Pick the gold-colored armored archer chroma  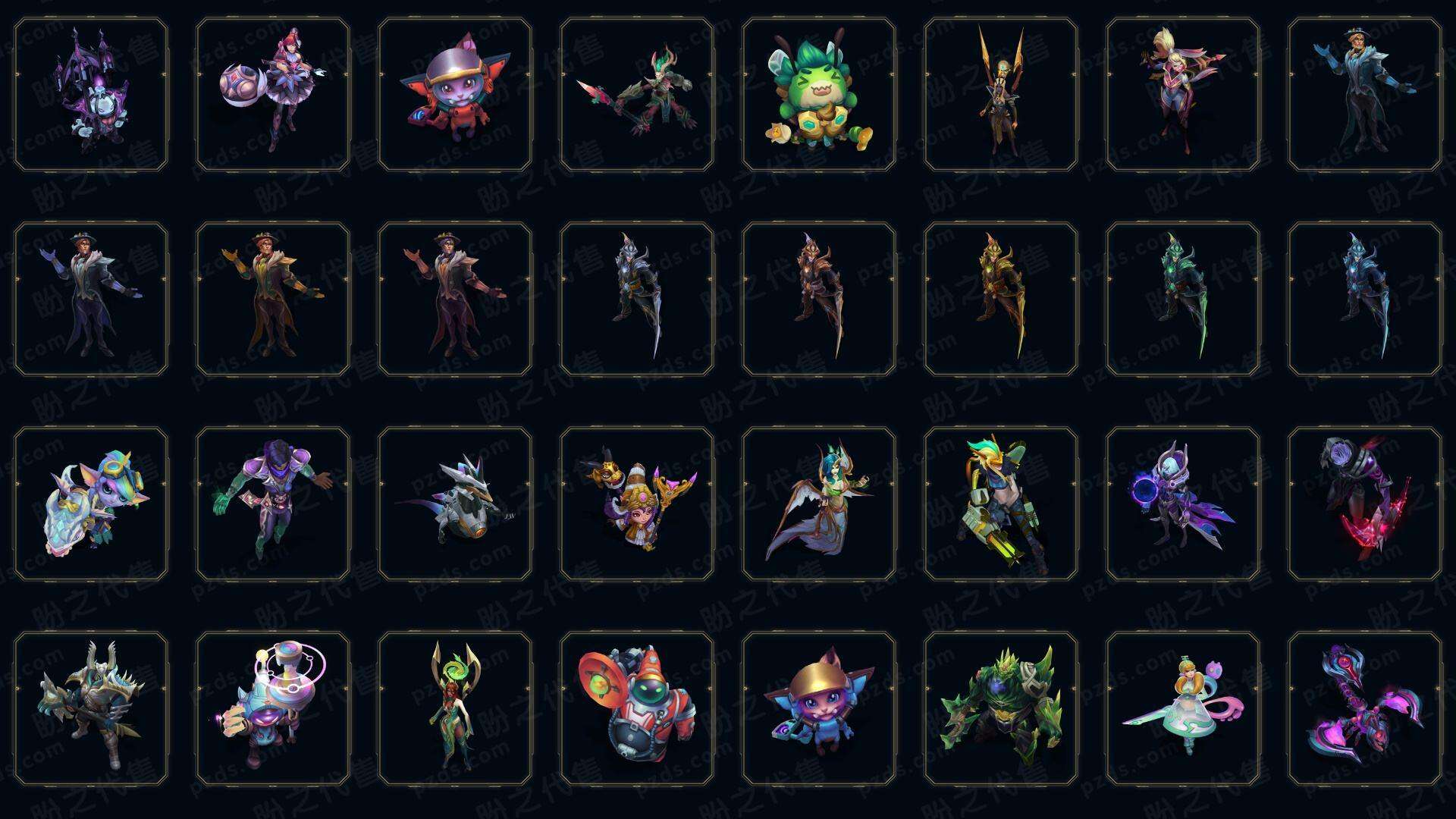[1001, 300]
